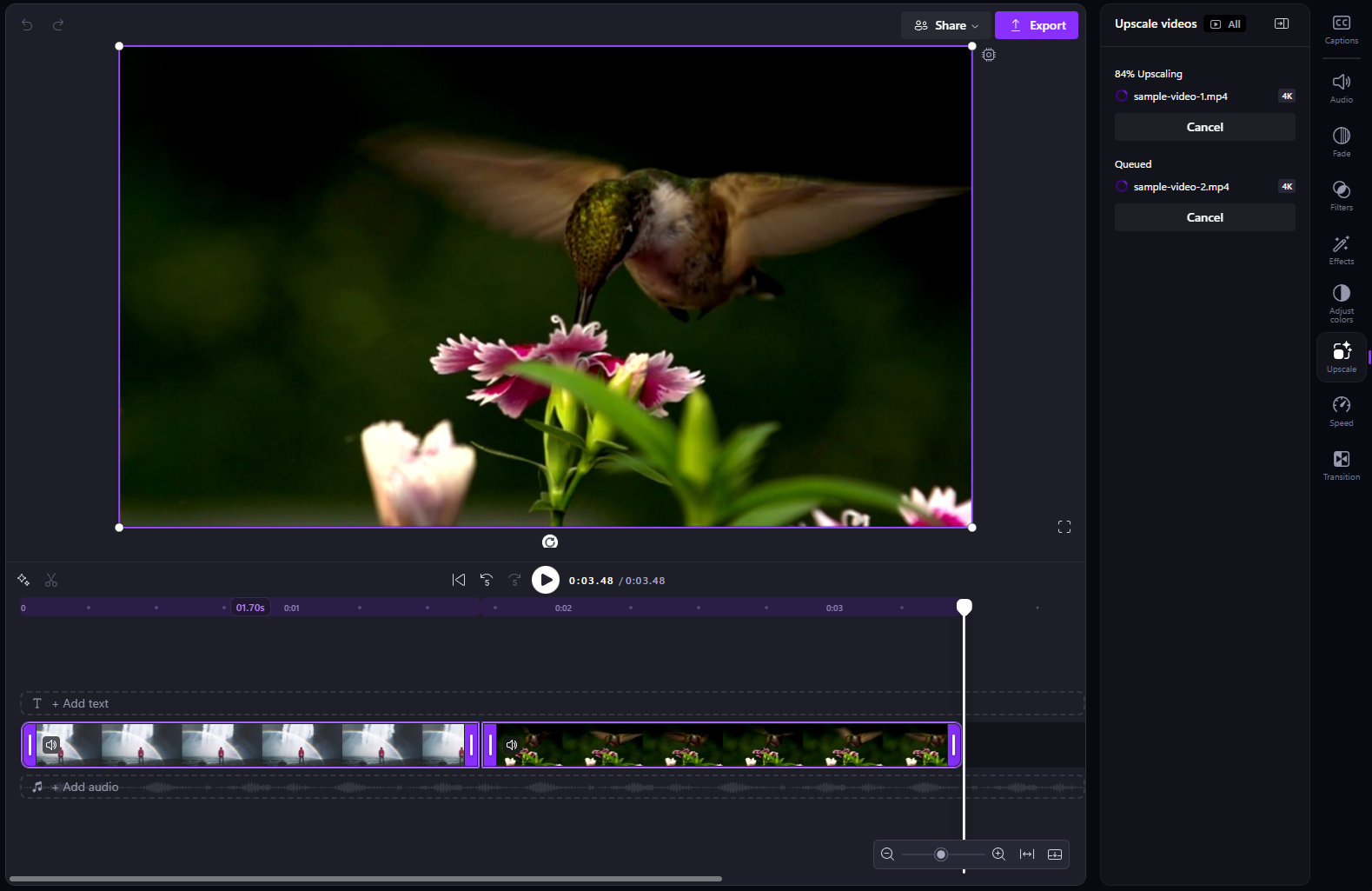Viewport: 1372px width, 891px height.
Task: Play the video preview
Action: pyautogui.click(x=546, y=580)
